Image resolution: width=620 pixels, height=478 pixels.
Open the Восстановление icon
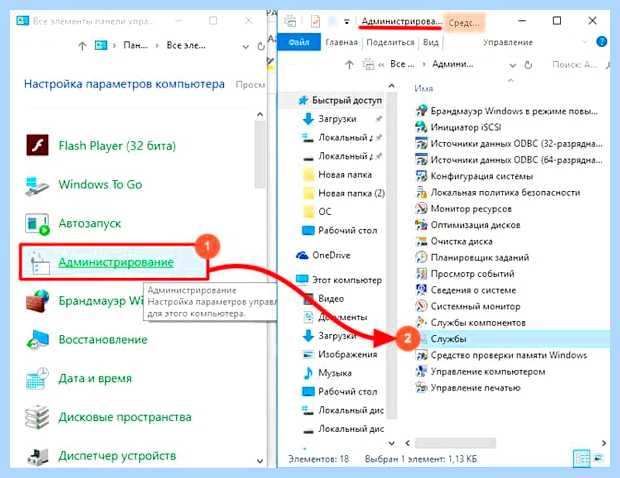click(x=37, y=340)
